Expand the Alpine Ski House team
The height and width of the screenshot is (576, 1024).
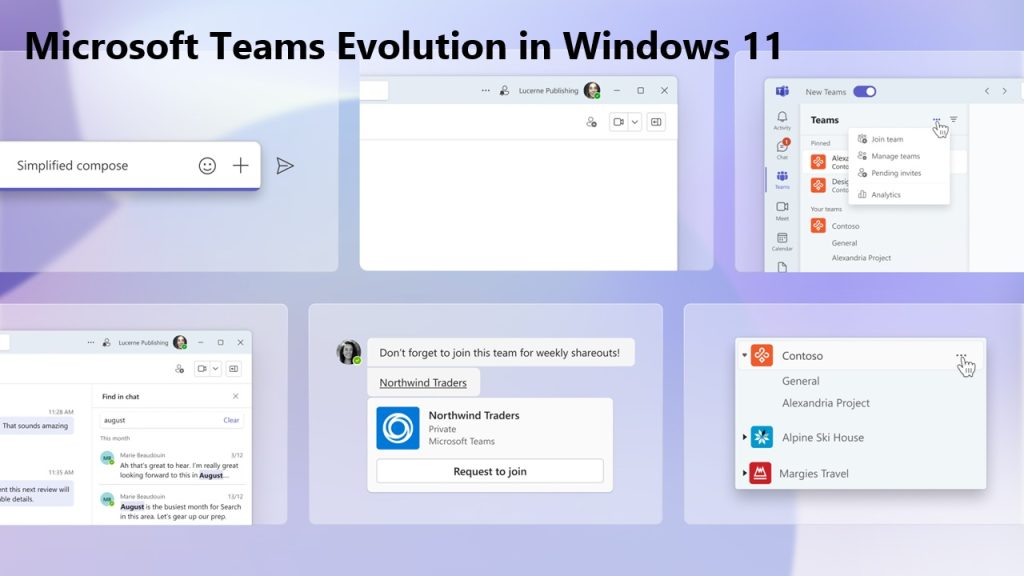pos(744,437)
